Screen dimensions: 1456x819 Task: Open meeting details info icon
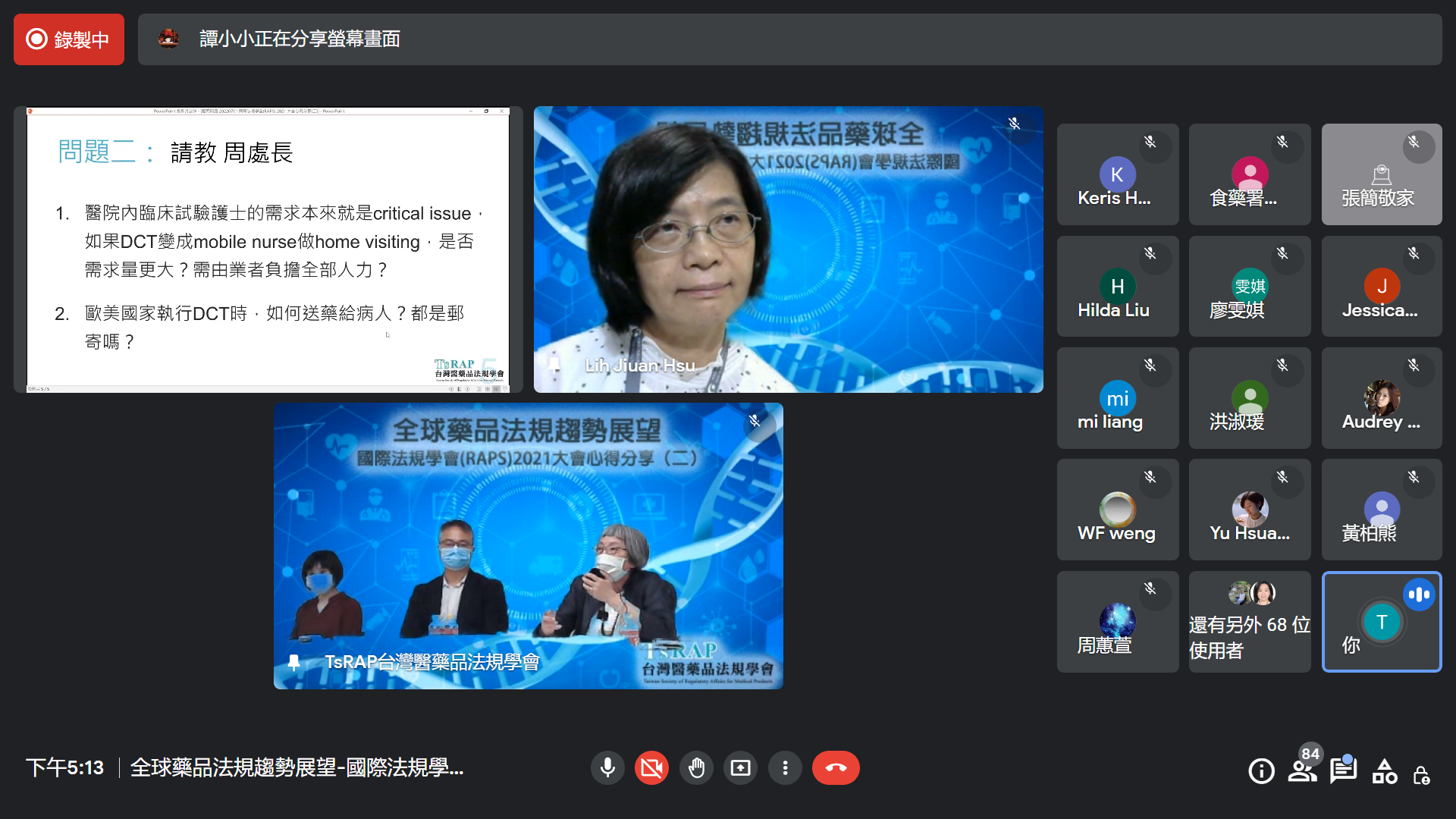pyautogui.click(x=1261, y=771)
